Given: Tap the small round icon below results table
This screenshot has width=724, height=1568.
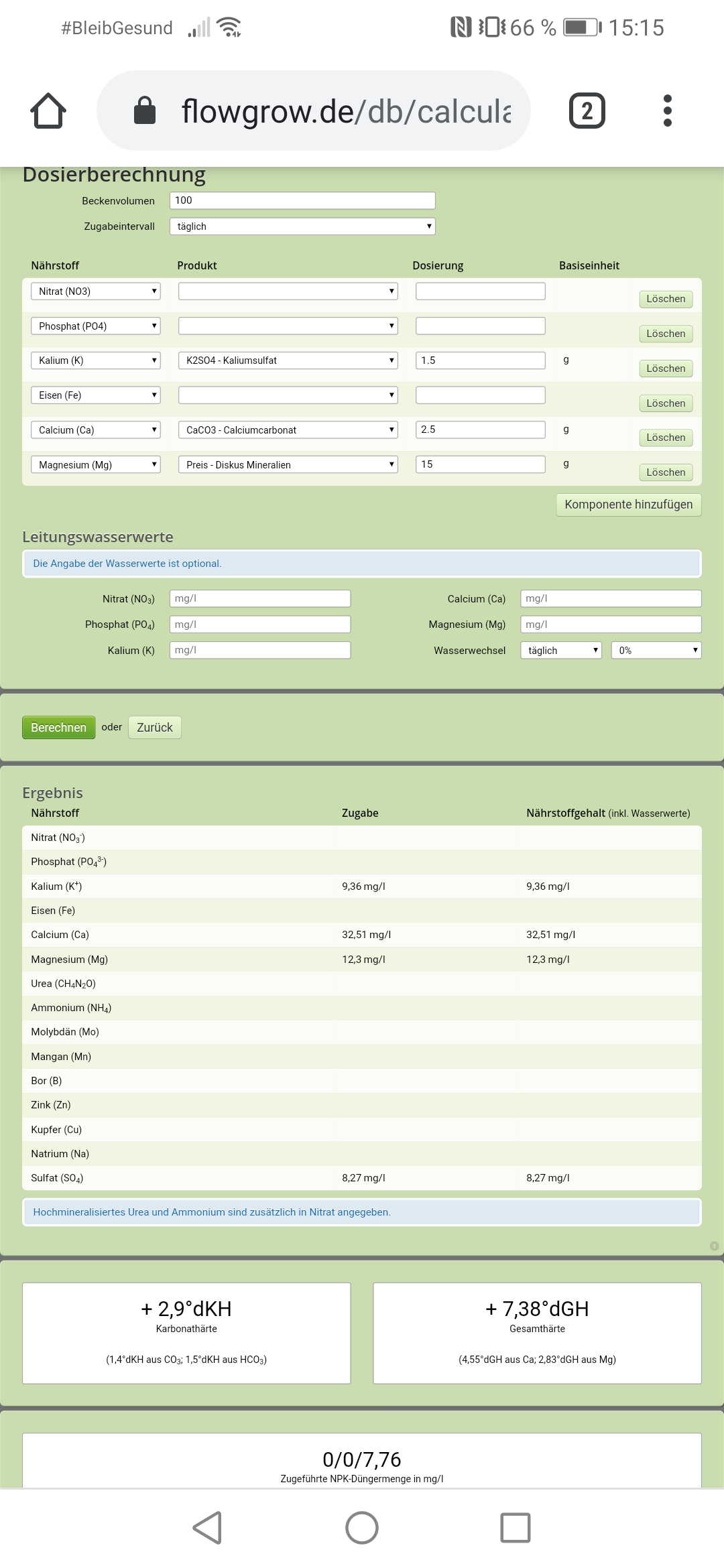Looking at the screenshot, I should pos(714,1246).
